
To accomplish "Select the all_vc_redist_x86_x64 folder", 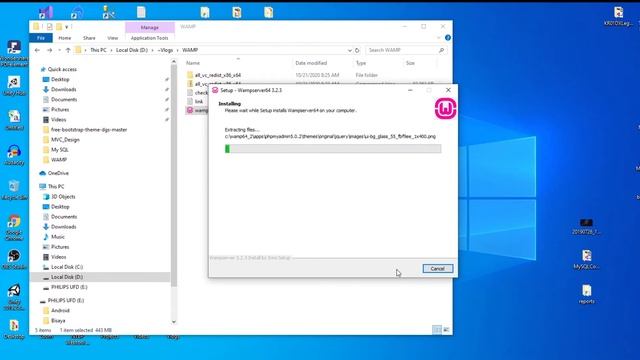I will pos(218,75).
